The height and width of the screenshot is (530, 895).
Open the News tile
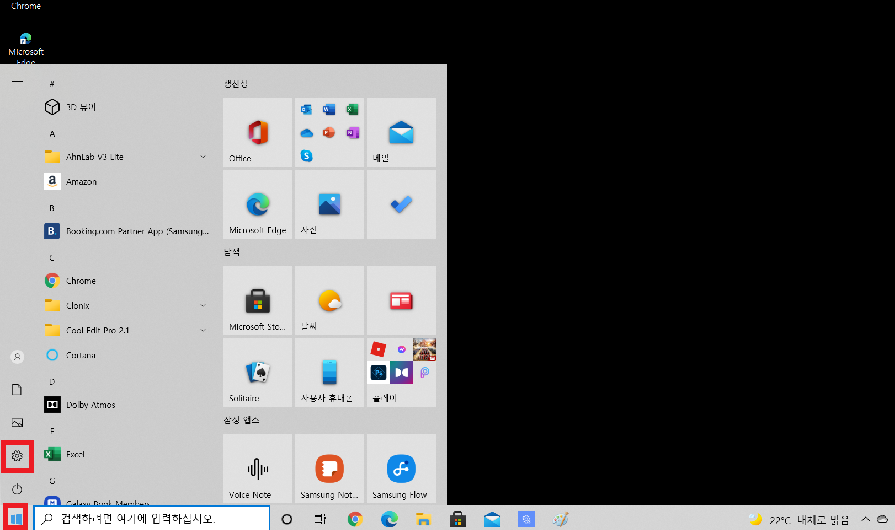[x=401, y=300]
